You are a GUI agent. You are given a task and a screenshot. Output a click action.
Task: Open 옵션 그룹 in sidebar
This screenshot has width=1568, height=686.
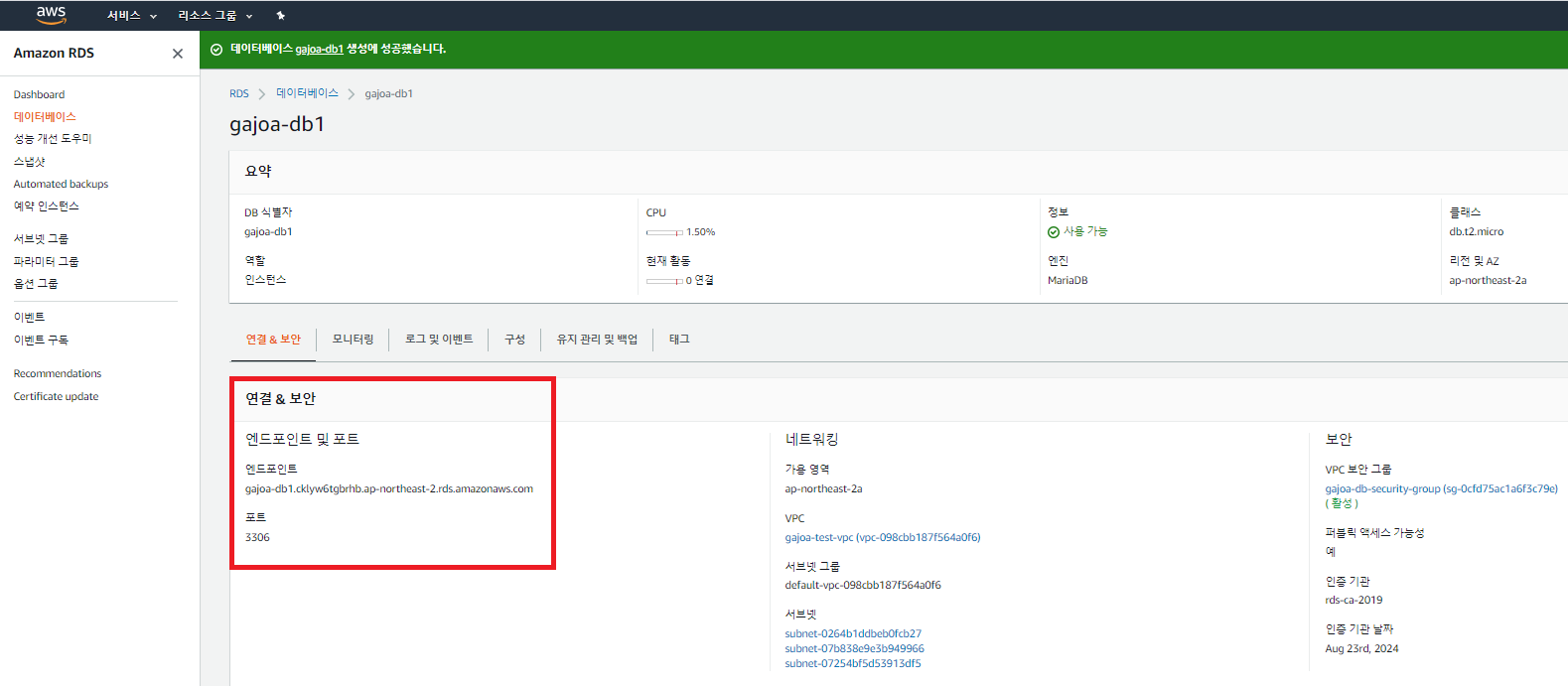click(36, 284)
